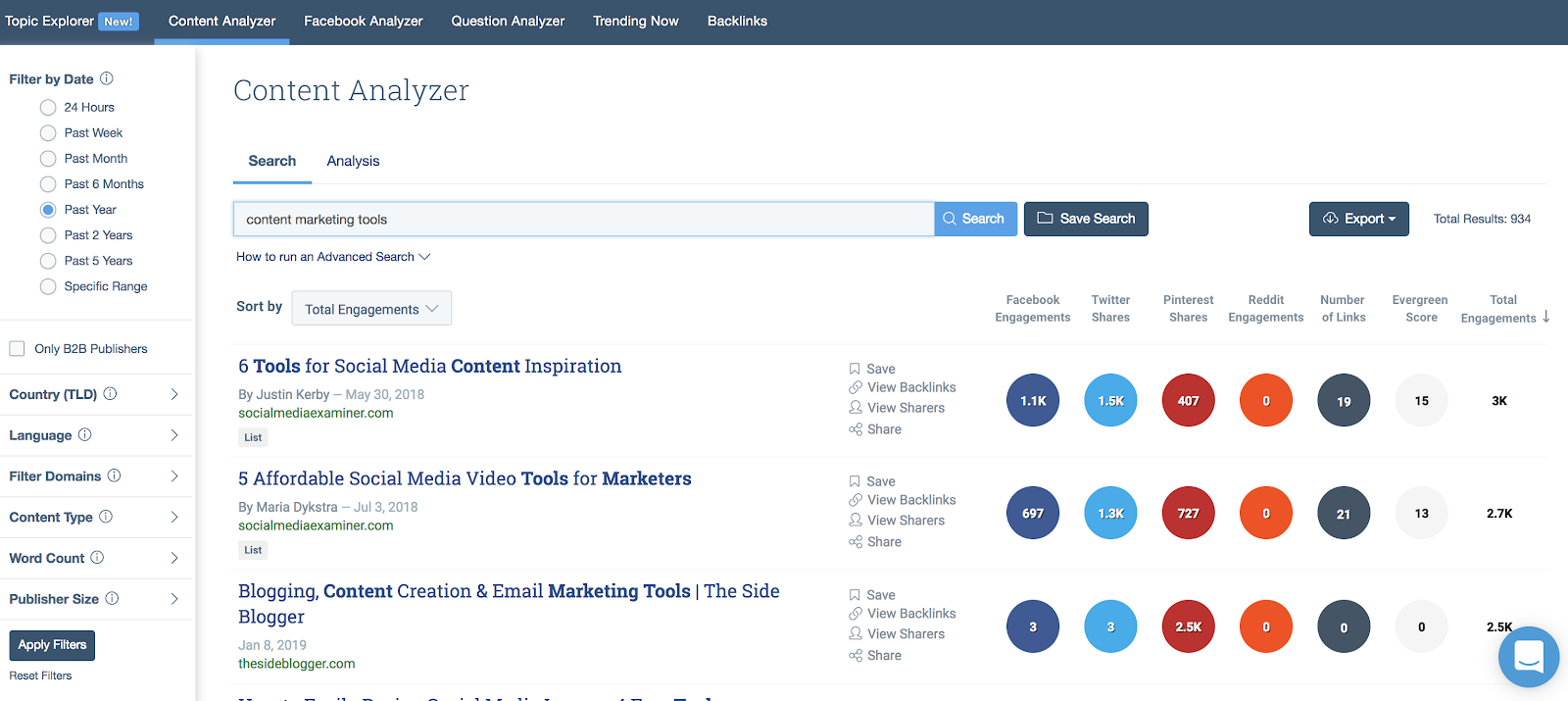
Task: Select the Past Month date filter
Action: [48, 159]
